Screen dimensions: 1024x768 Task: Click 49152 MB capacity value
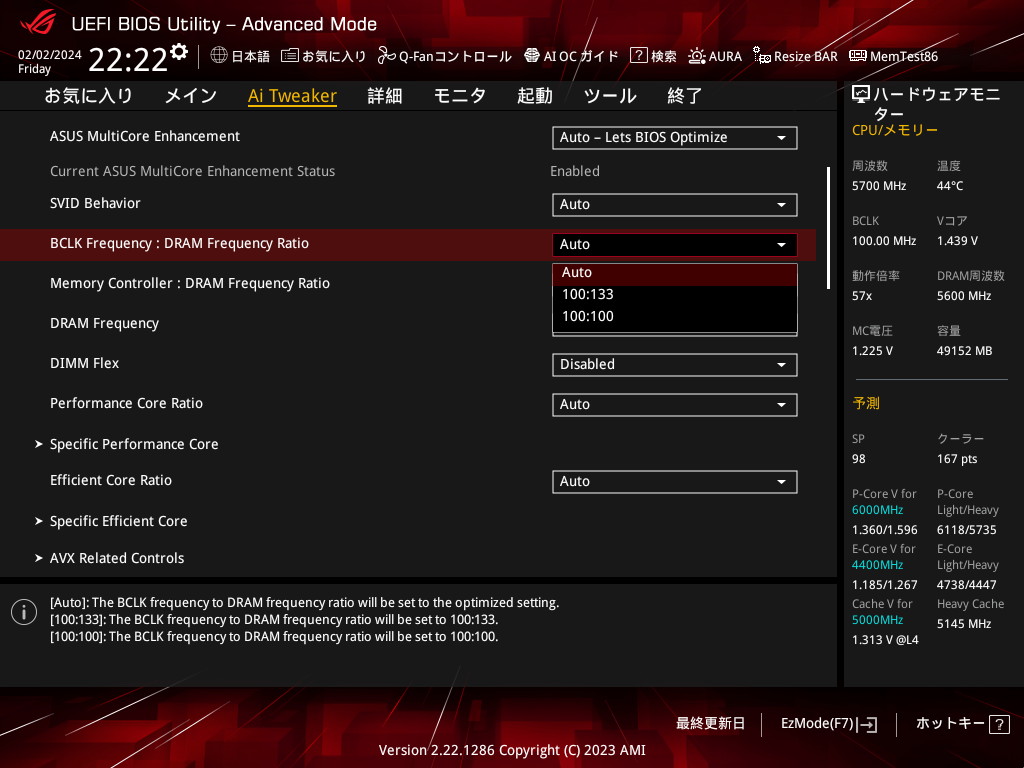[965, 351]
